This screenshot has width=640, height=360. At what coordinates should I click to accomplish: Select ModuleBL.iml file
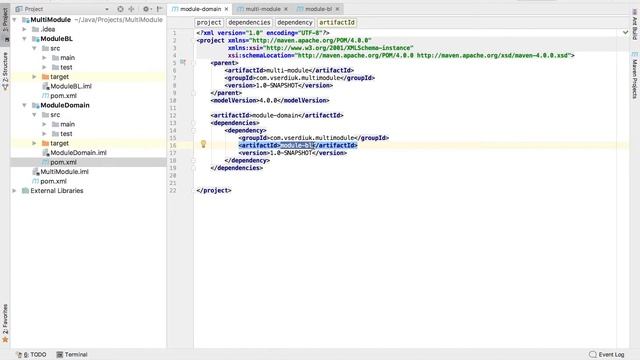click(71, 86)
